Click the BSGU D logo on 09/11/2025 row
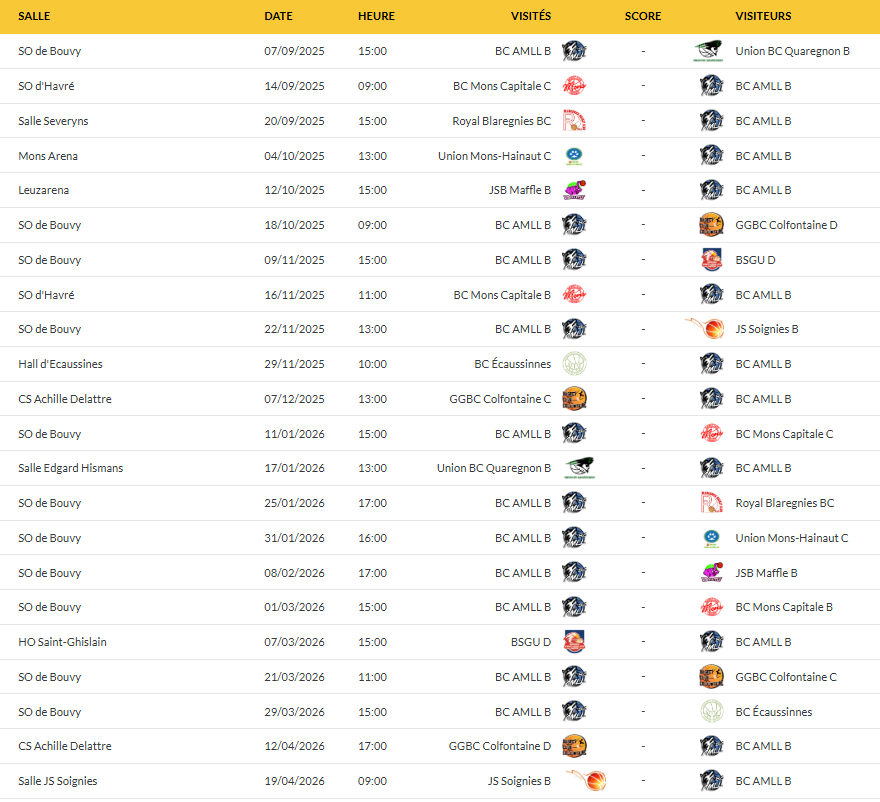This screenshot has height=802, width=880. [x=711, y=260]
